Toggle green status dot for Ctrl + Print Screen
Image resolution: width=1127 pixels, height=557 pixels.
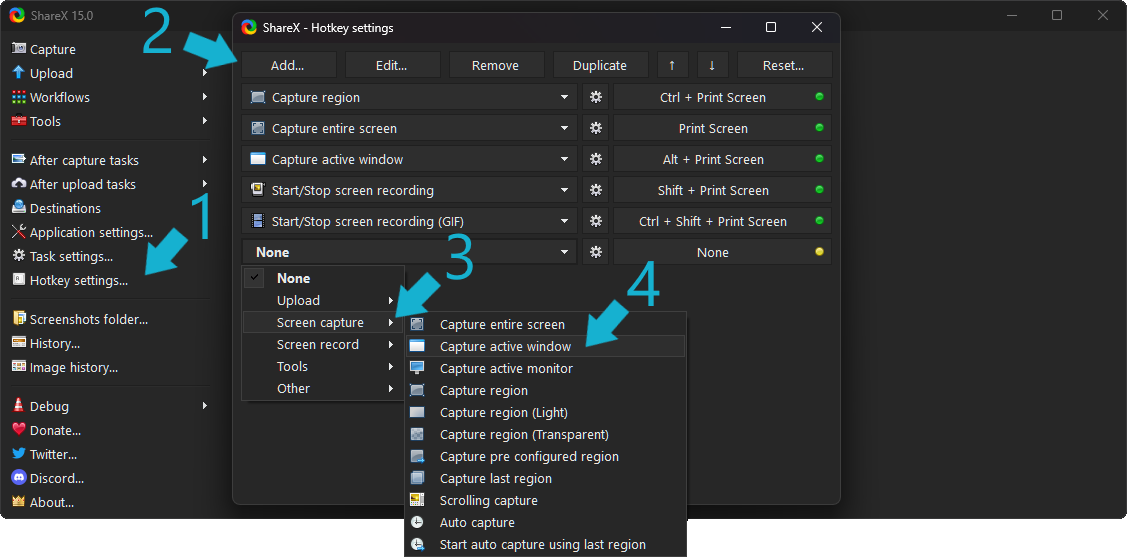tap(819, 96)
